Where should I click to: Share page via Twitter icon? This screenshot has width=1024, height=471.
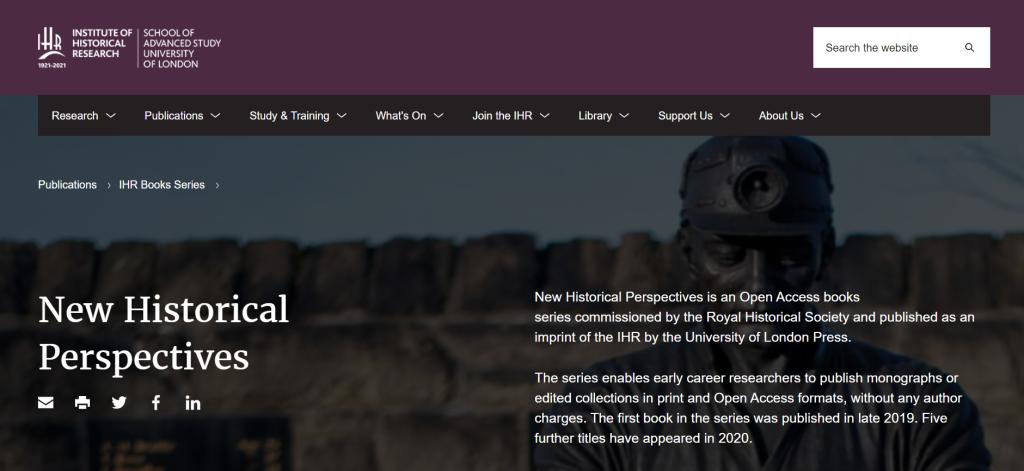119,403
